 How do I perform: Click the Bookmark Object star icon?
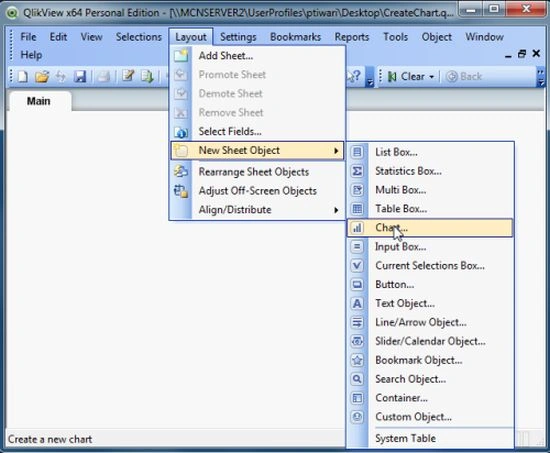coord(357,360)
